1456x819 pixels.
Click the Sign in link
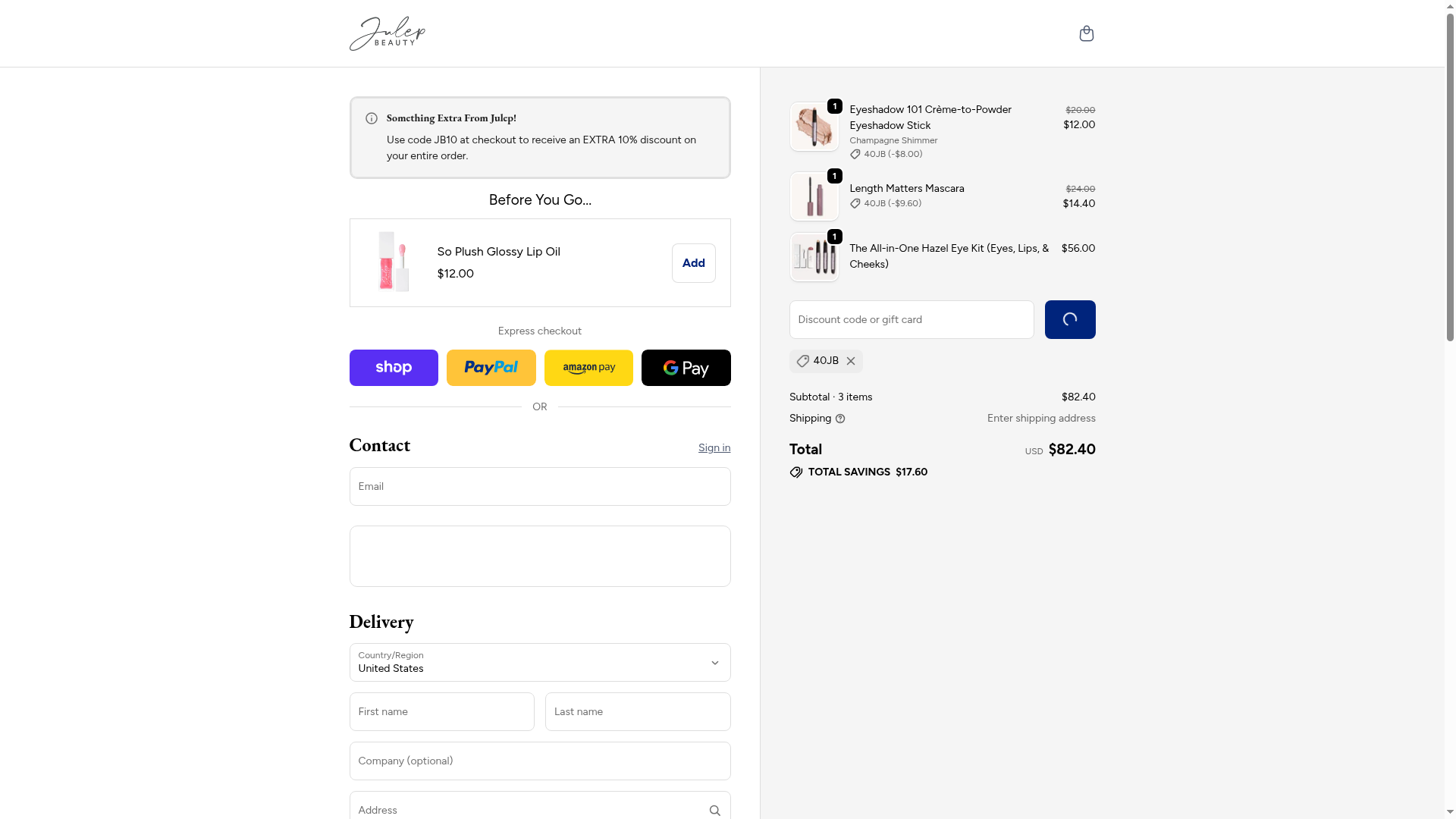coord(714,448)
